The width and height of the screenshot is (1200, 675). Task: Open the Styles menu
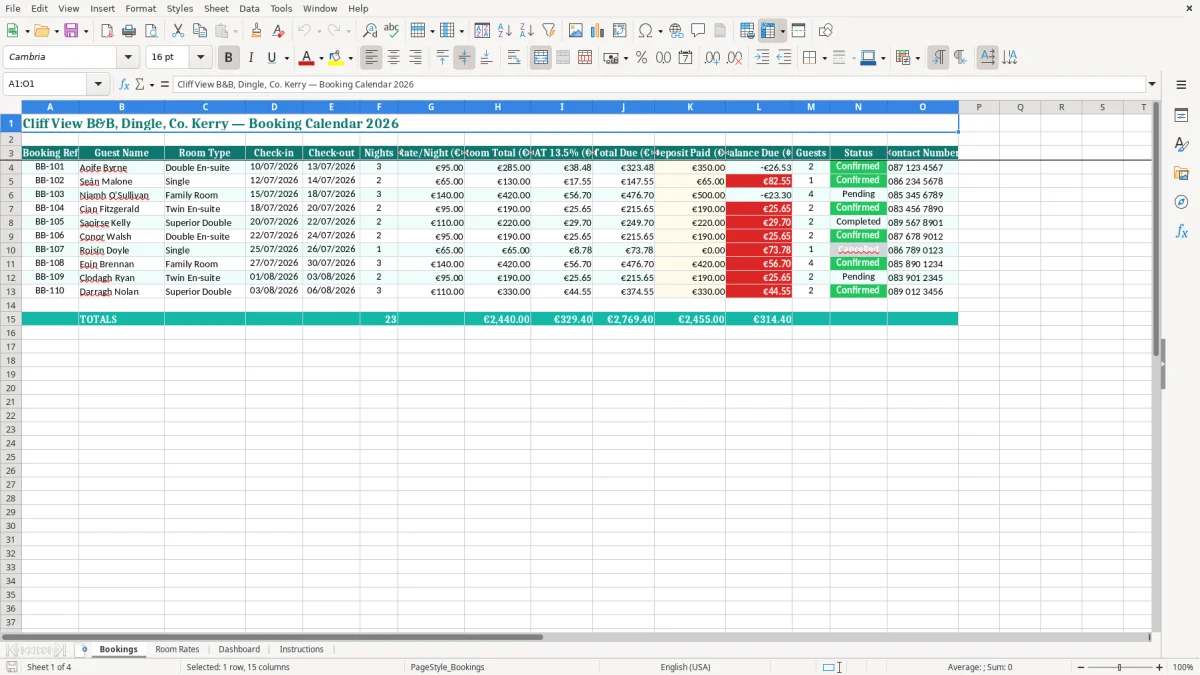[x=180, y=8]
